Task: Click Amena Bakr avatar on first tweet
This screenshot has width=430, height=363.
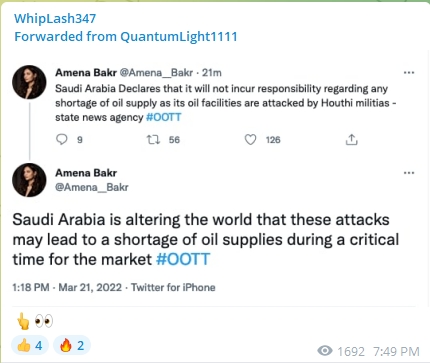Action: (x=29, y=82)
